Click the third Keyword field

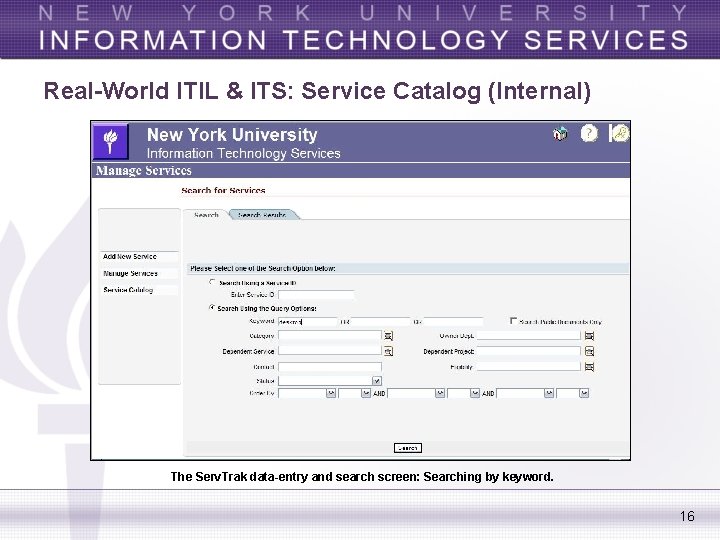coord(453,321)
